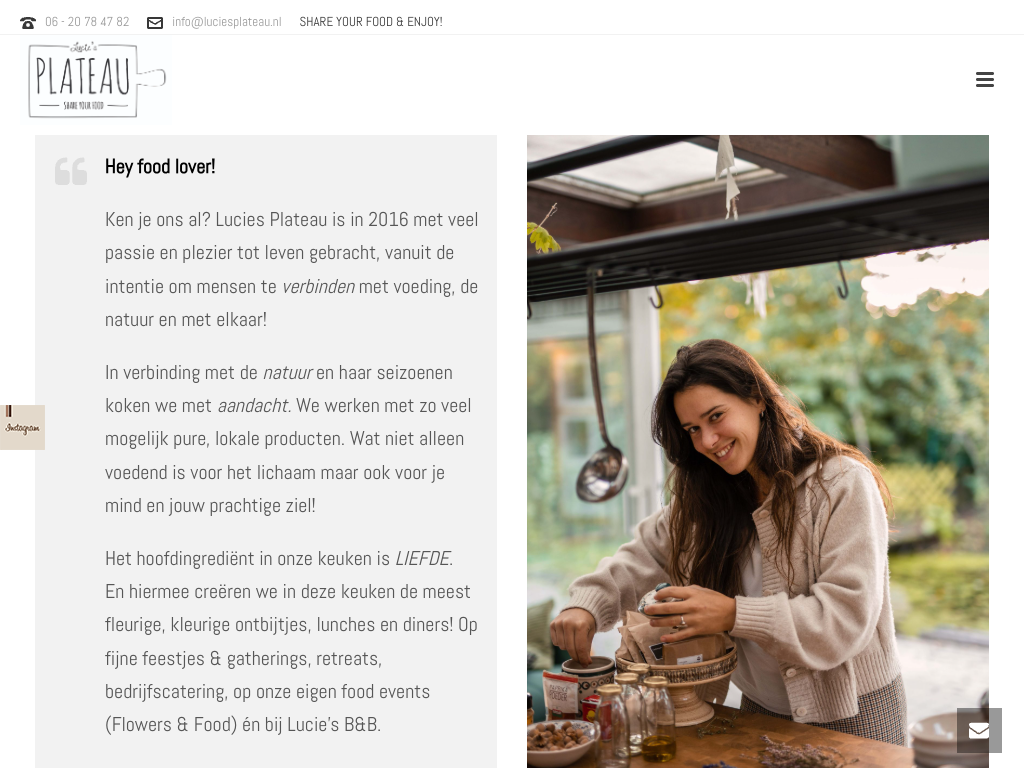
Task: Call the number 06 - 20 78 47 82
Action: click(x=87, y=22)
